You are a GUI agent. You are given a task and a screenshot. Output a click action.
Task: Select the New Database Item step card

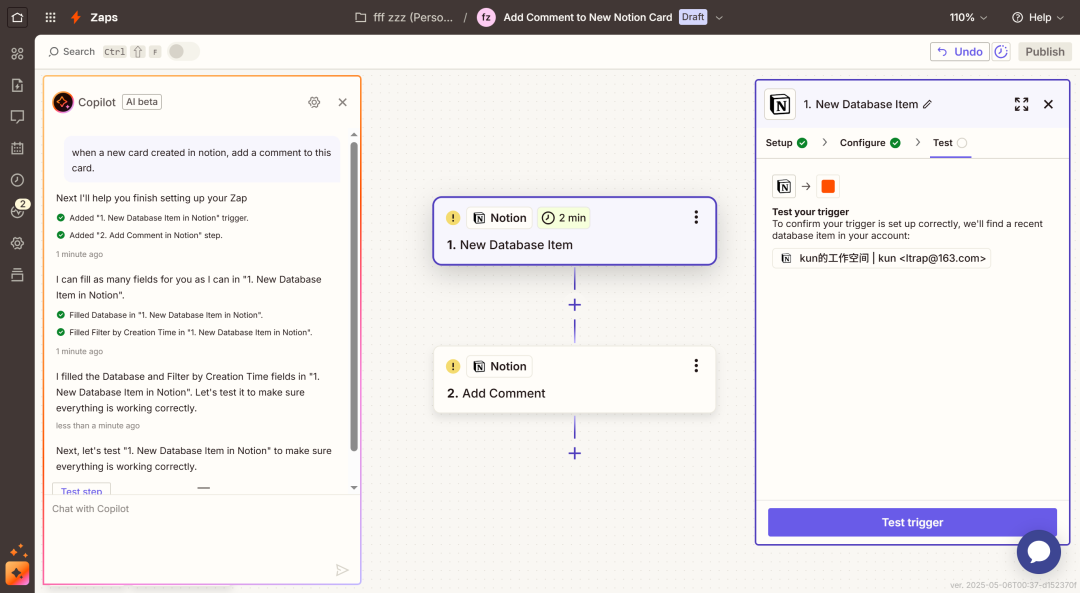click(574, 231)
